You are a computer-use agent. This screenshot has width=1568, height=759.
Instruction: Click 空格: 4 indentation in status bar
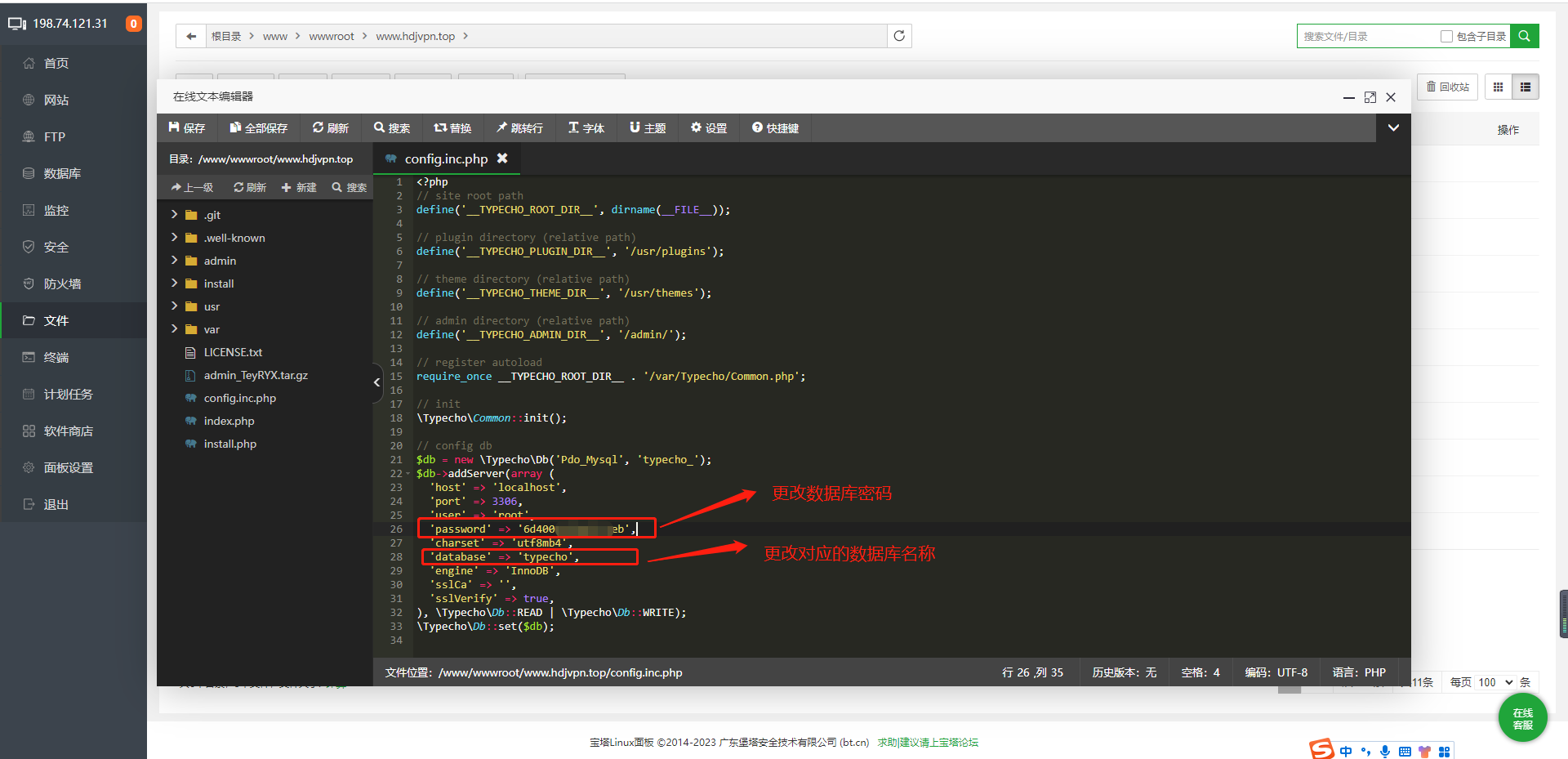(1200, 672)
